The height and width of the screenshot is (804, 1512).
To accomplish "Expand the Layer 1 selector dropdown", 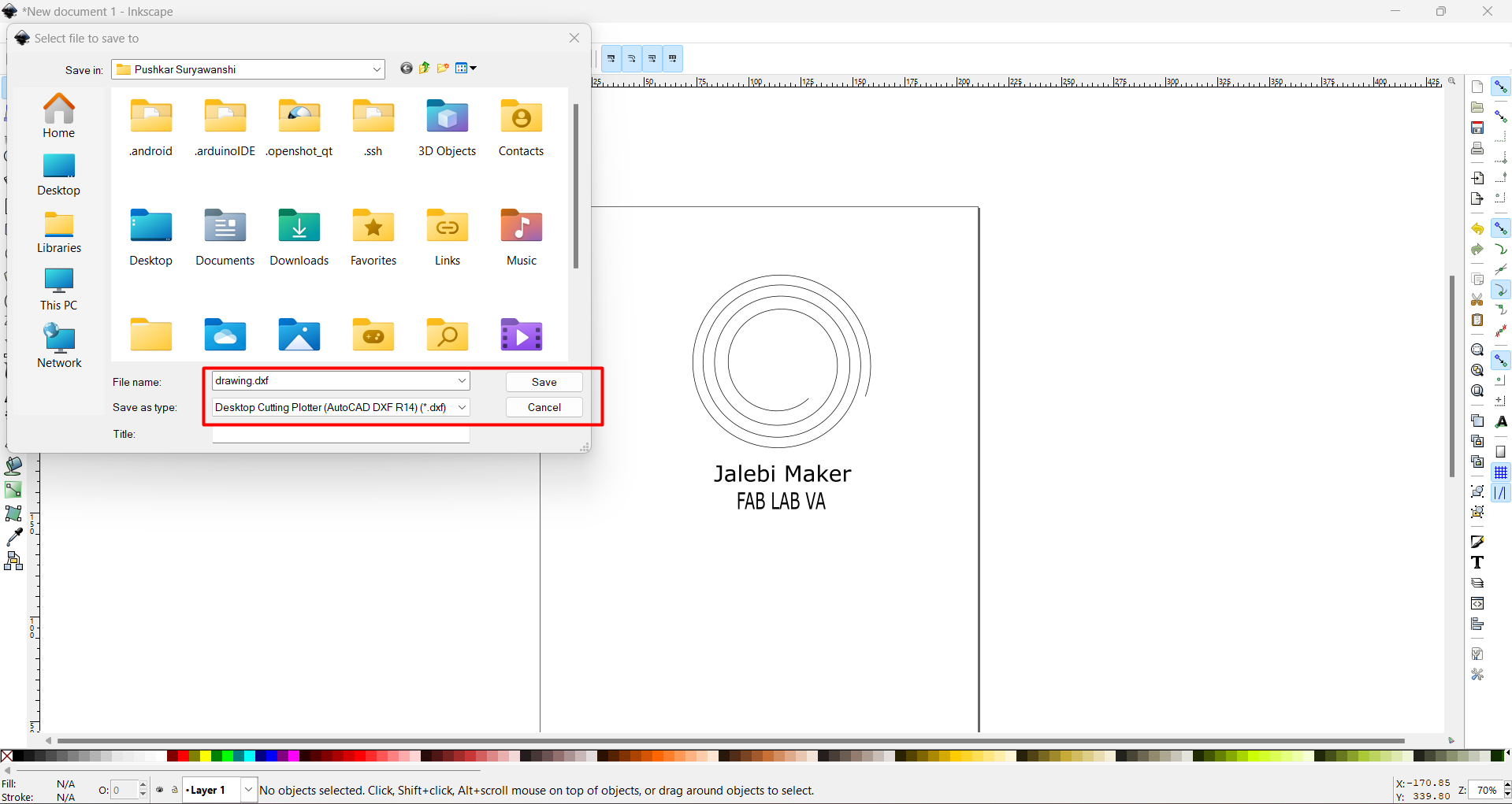I will [x=248, y=790].
